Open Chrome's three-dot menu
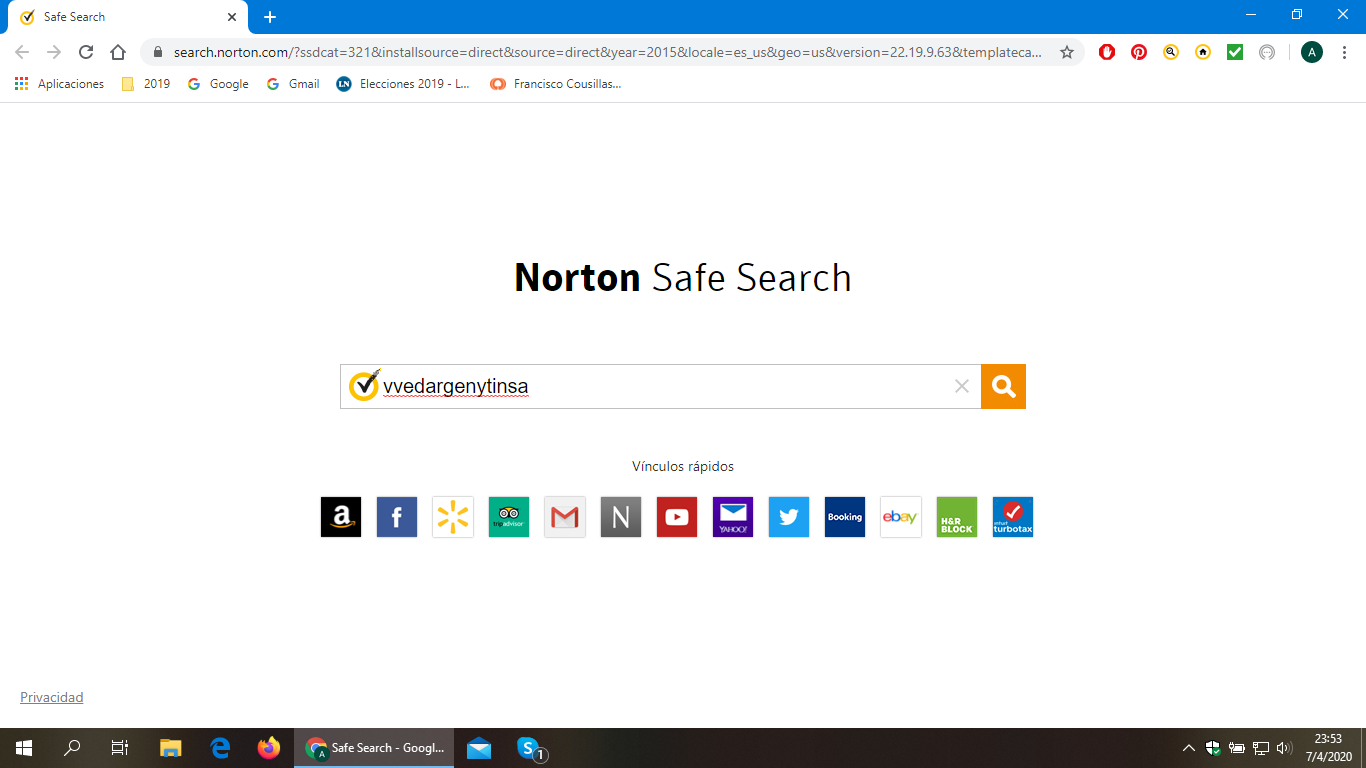Screen dimensions: 1366x768 [x=1345, y=52]
